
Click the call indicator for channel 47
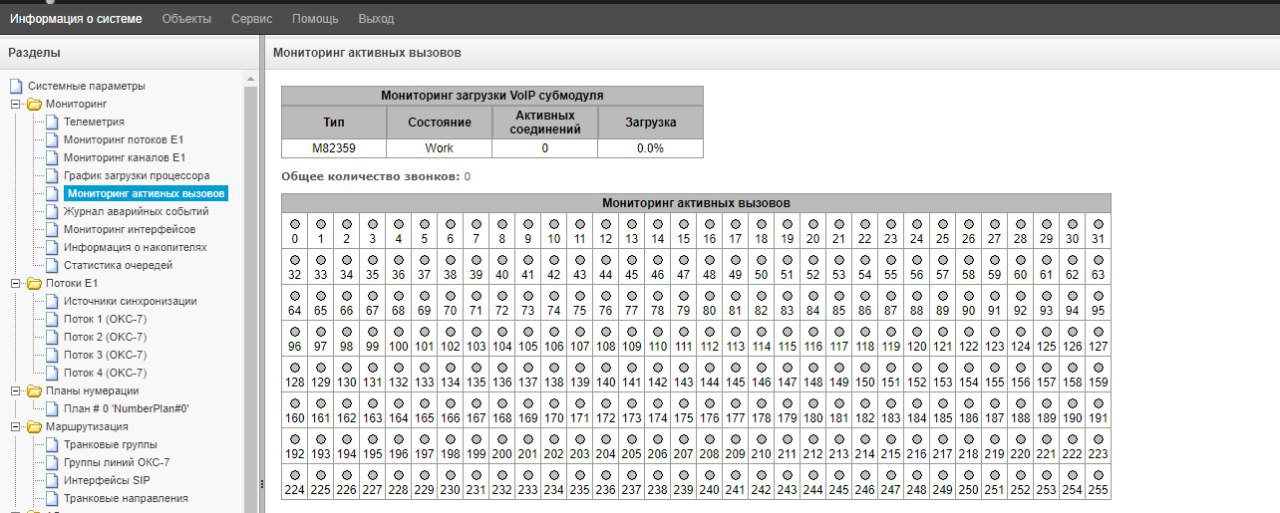coord(683,259)
